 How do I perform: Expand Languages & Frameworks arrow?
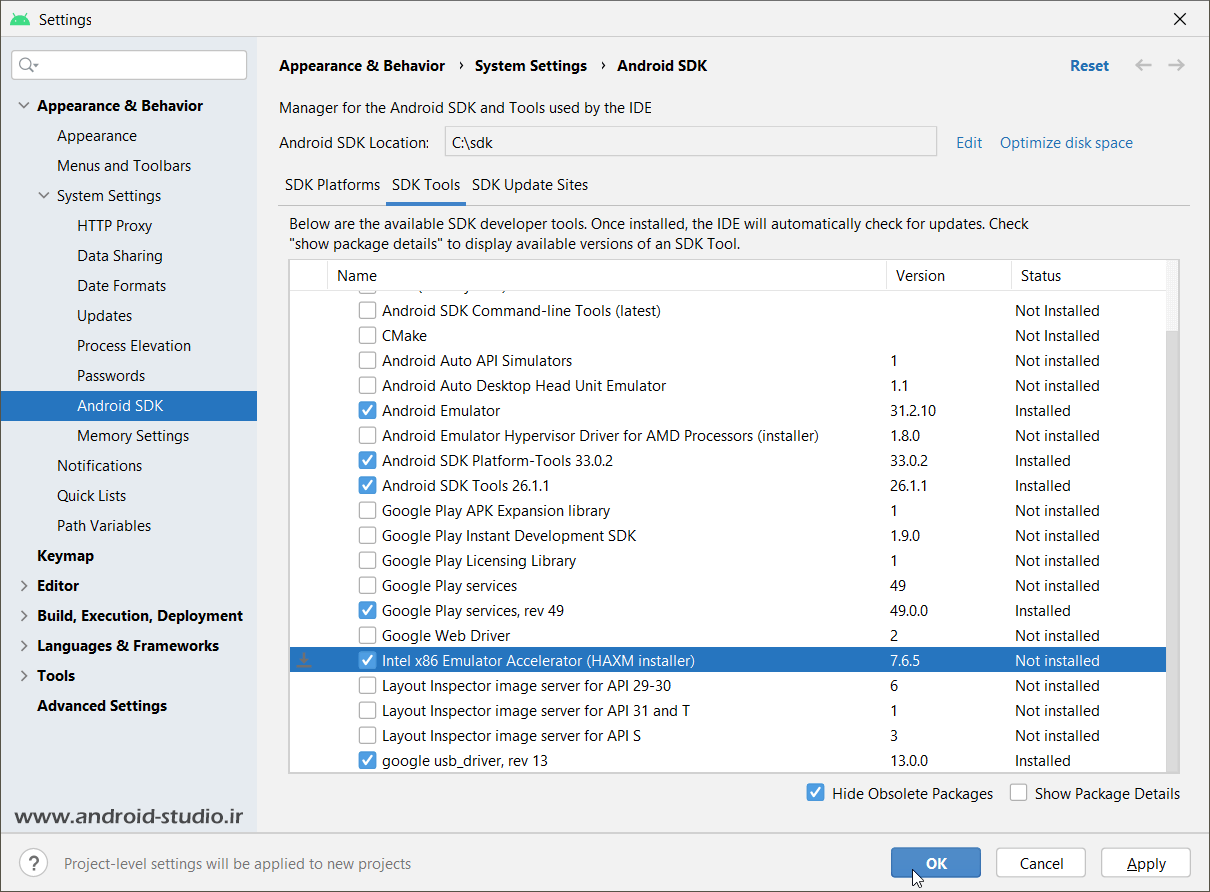coord(24,646)
